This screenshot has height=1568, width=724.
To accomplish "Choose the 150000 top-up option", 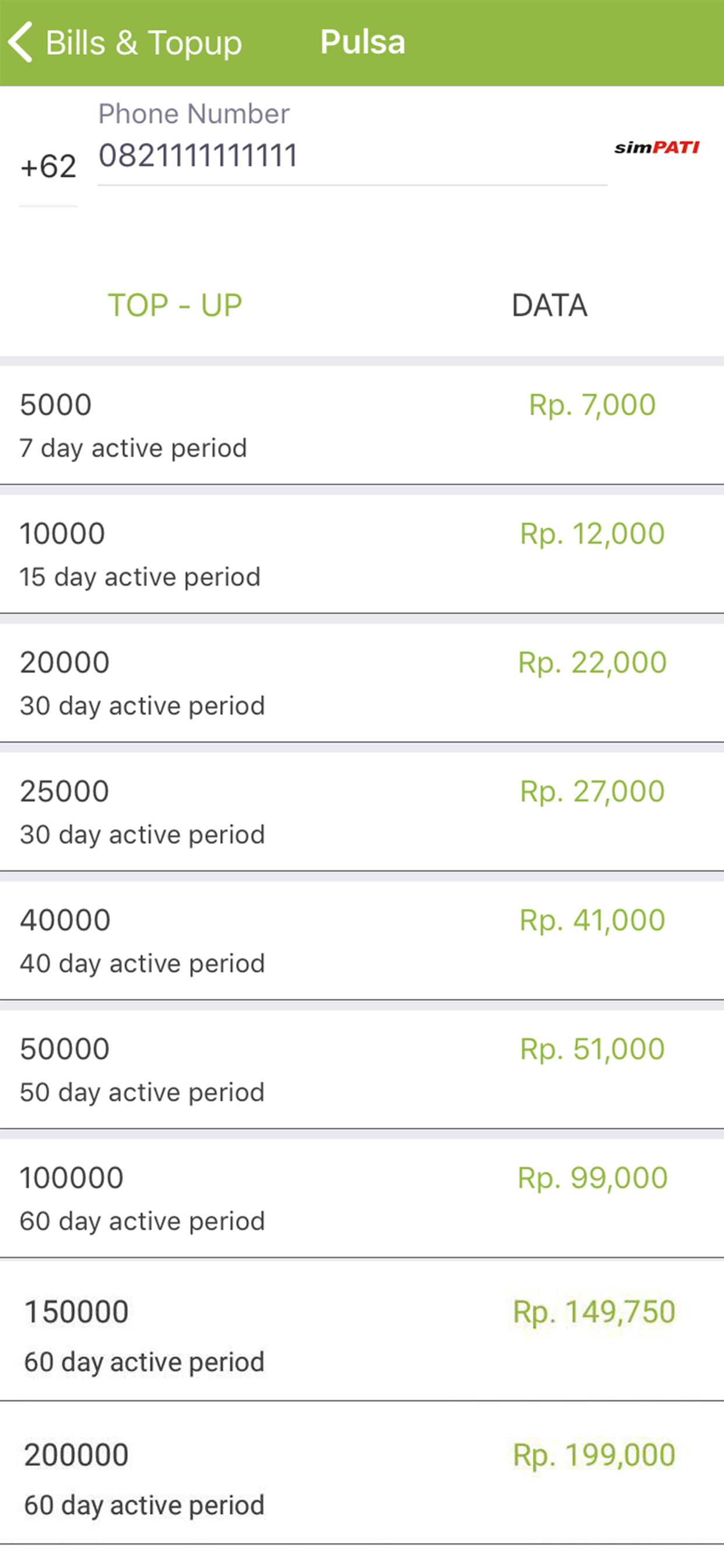I will click(362, 1329).
